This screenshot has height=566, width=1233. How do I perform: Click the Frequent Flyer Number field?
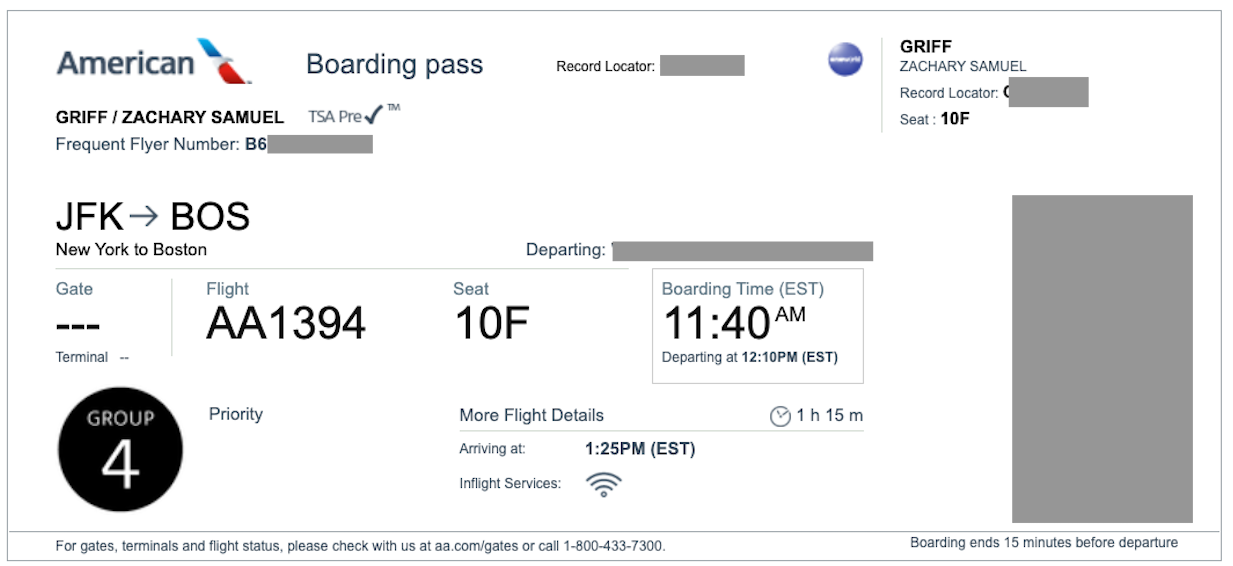click(x=214, y=144)
